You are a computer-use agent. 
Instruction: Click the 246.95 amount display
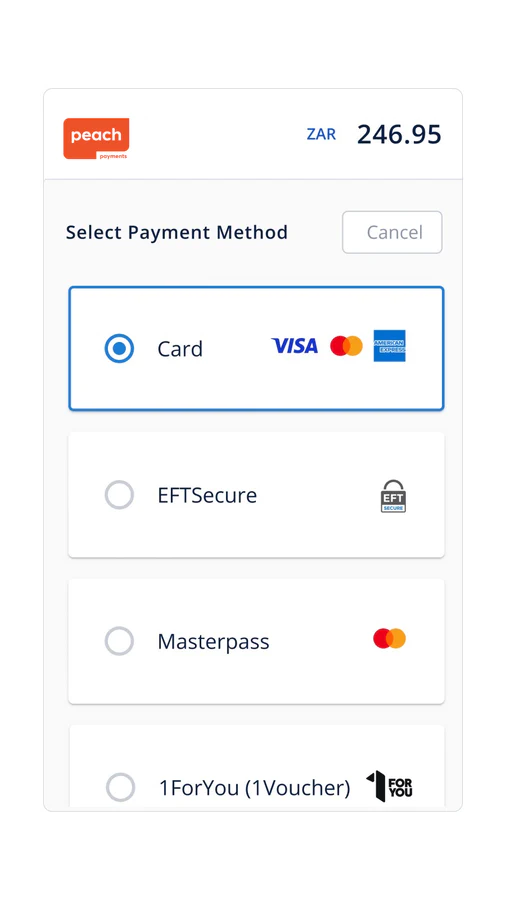[399, 135]
